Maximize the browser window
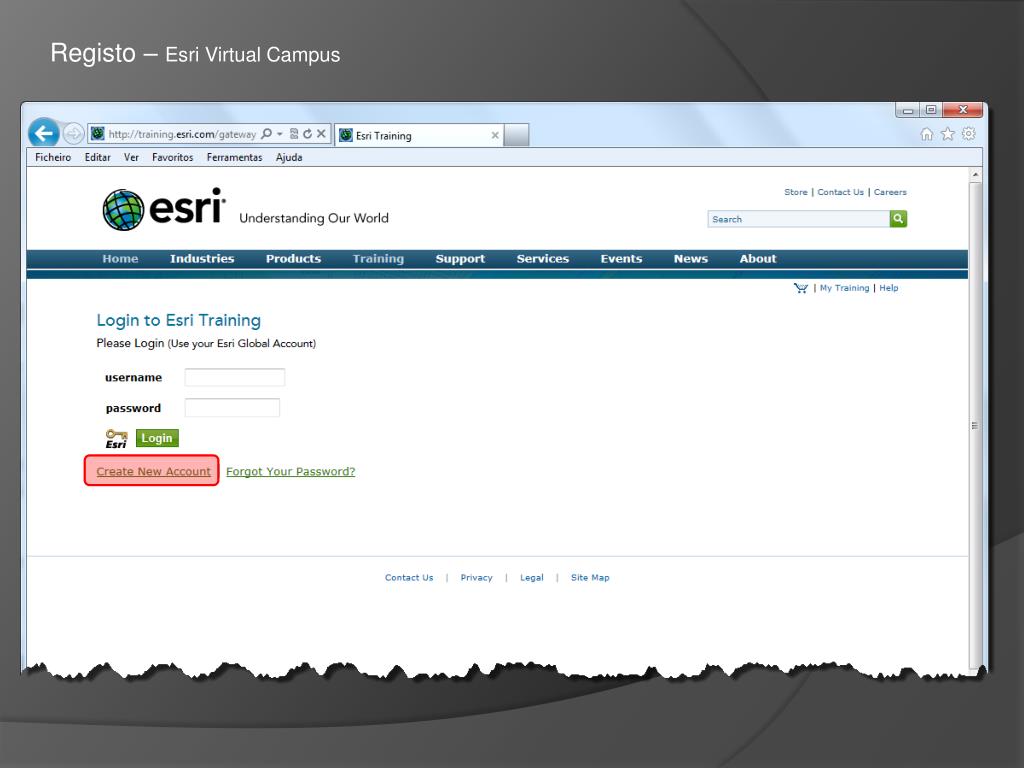This screenshot has height=768, width=1024. (931, 110)
